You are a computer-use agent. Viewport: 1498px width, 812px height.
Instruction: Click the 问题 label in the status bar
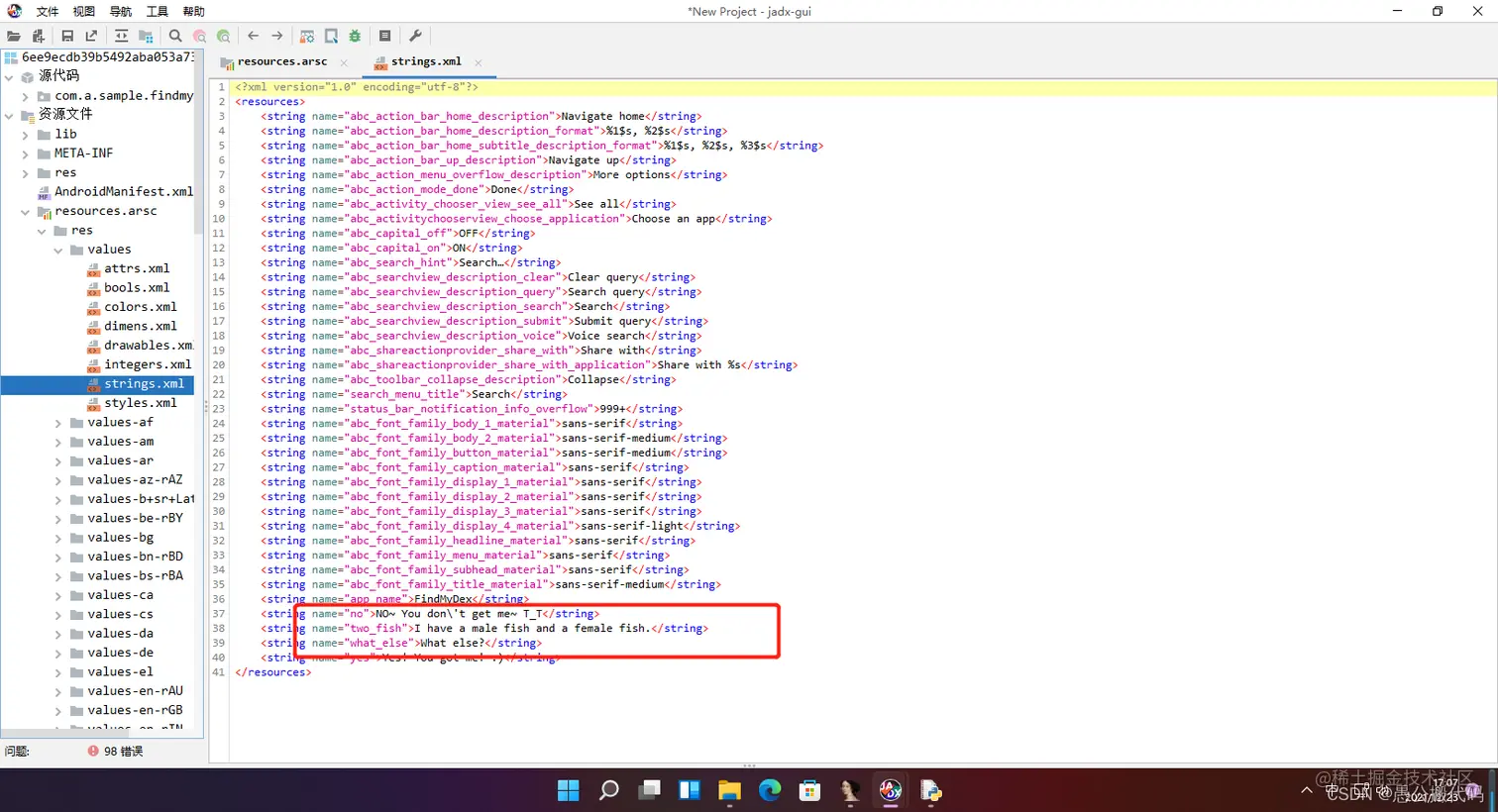point(17,752)
